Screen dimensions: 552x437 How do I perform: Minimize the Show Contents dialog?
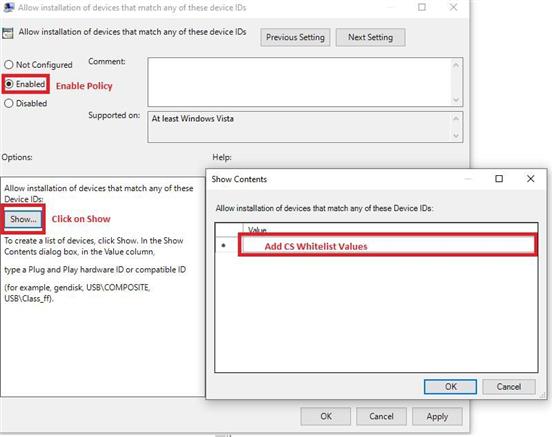point(468,179)
